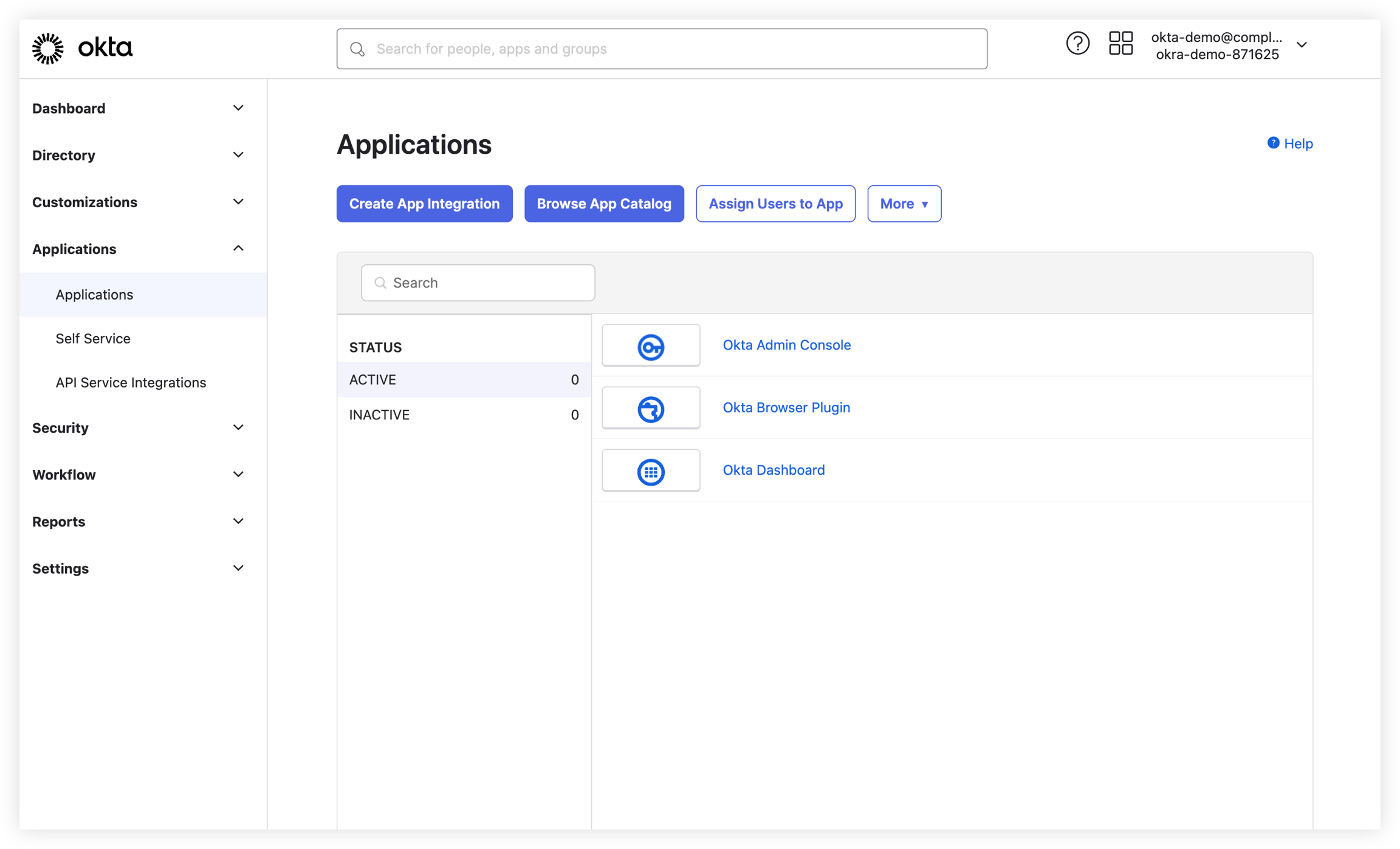Expand the Directory sidebar section
The height and width of the screenshot is (849, 1400).
tap(238, 155)
